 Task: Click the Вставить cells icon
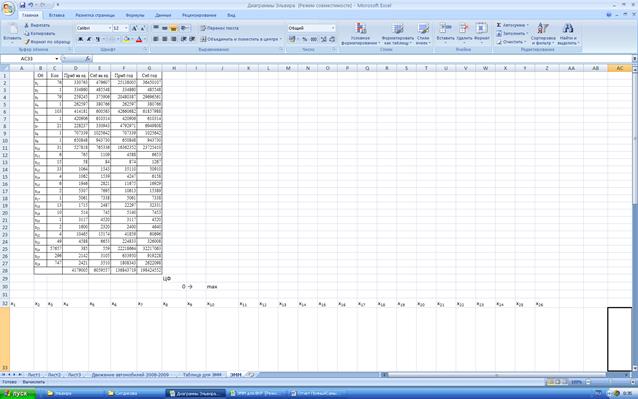pyautogui.click(x=446, y=28)
